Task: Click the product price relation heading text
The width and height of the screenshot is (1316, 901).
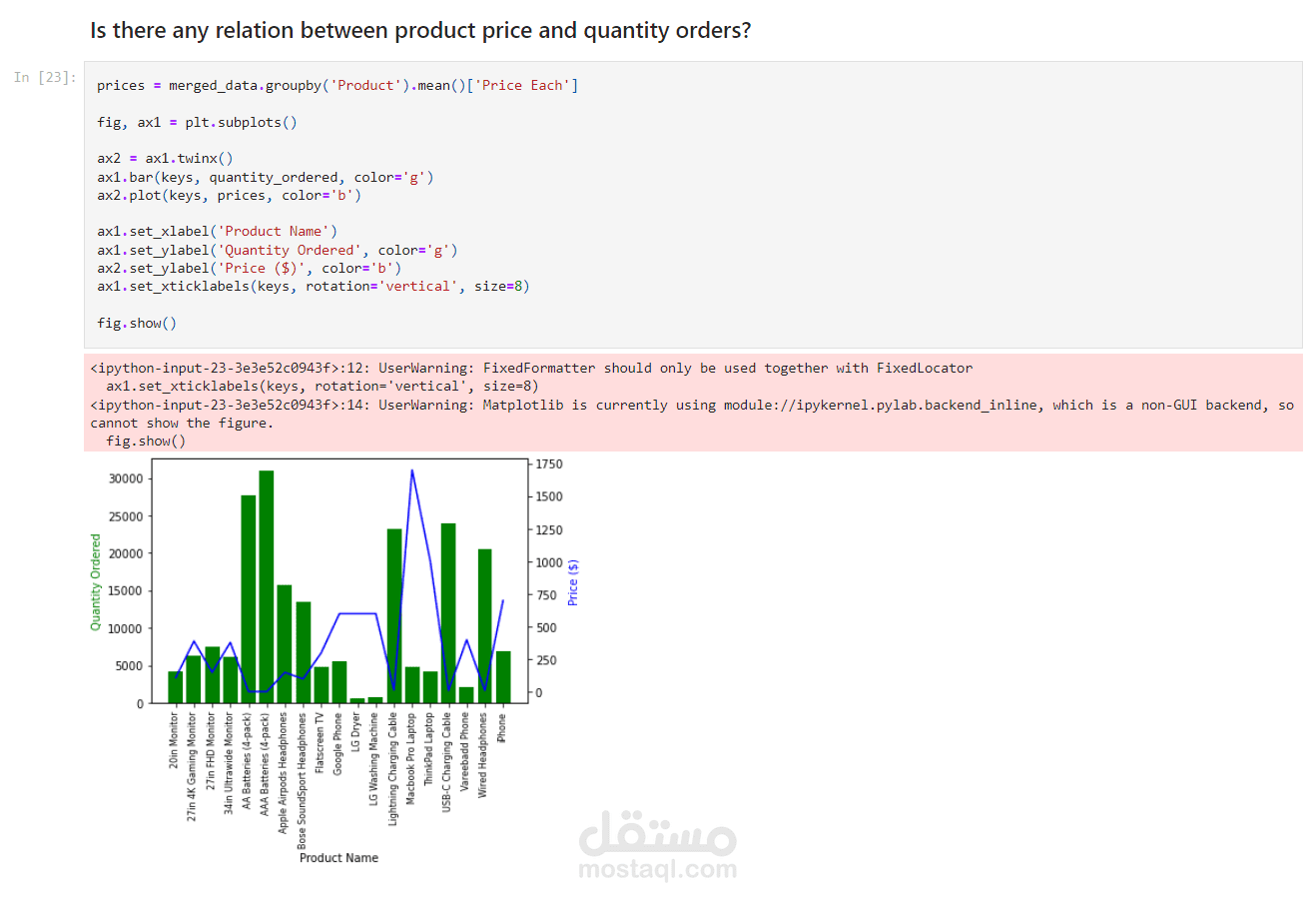Action: (419, 31)
